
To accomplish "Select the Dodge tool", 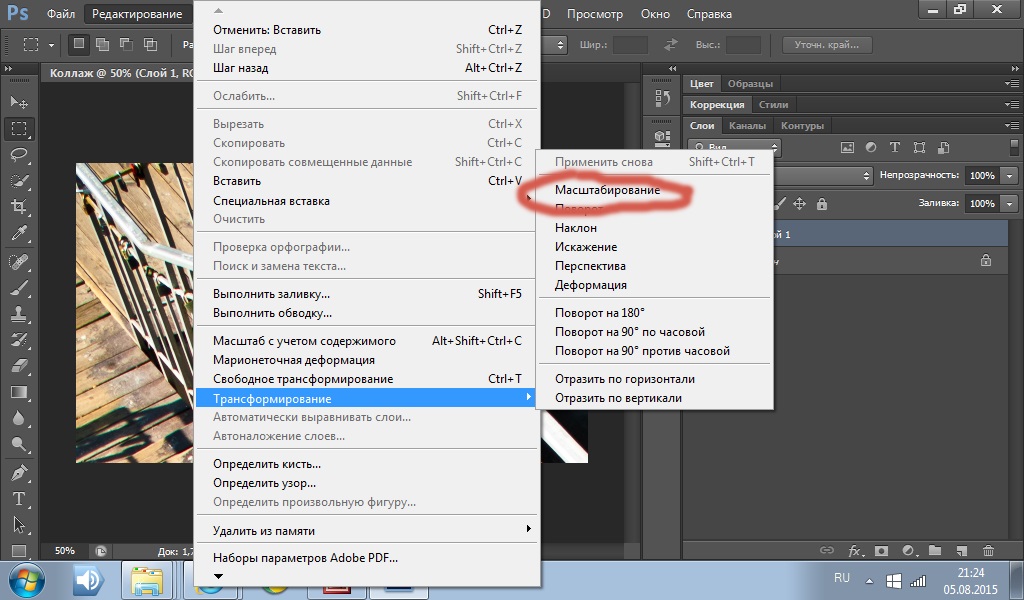I will coord(19,444).
